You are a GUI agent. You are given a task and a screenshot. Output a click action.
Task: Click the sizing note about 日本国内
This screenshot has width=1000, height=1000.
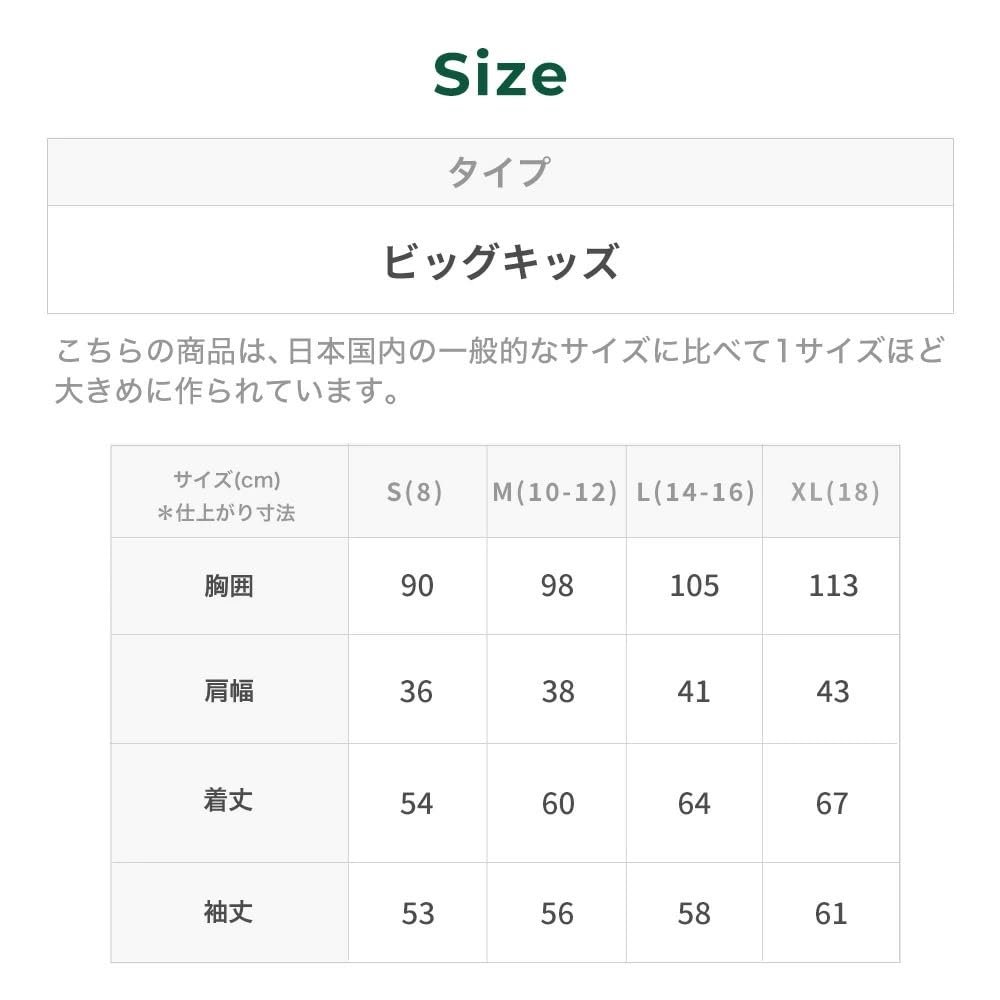[500, 370]
